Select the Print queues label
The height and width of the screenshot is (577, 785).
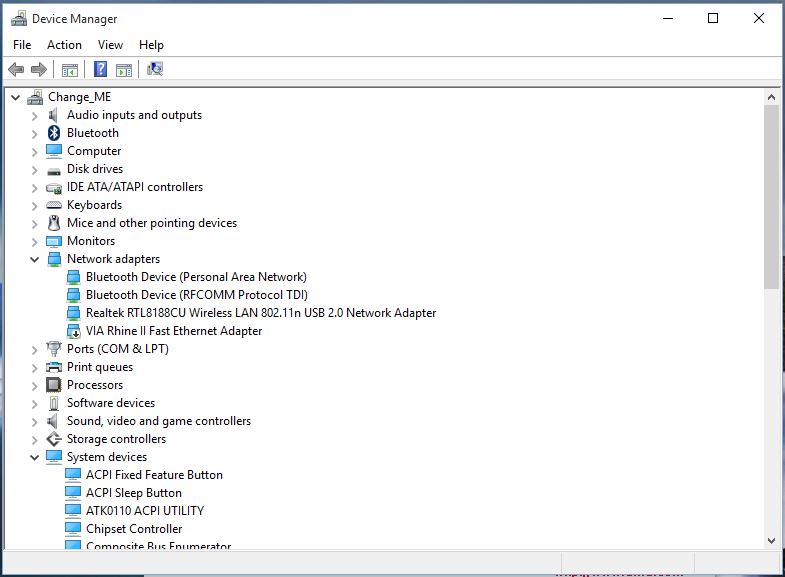point(100,367)
